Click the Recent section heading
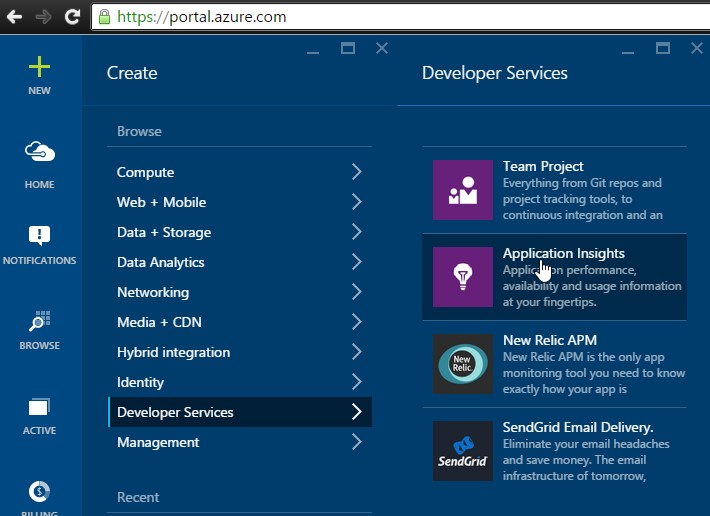The height and width of the screenshot is (516, 710). [x=138, y=497]
